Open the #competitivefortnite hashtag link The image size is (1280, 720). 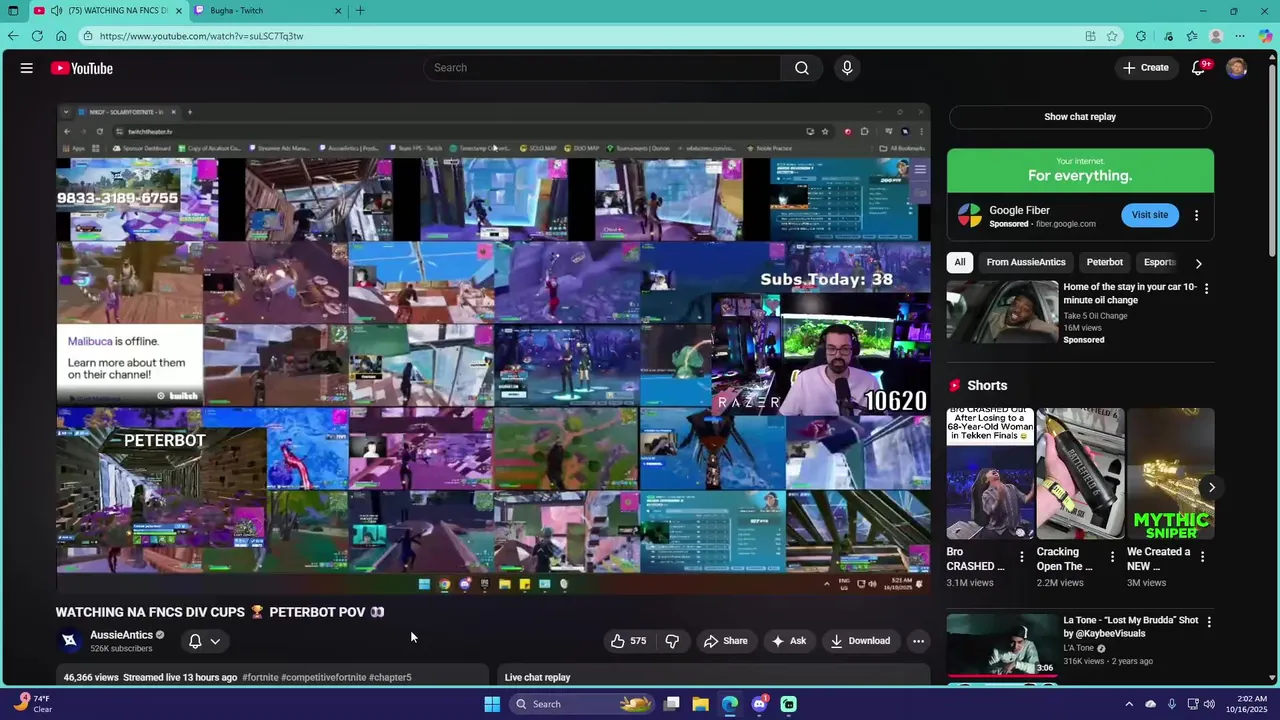click(323, 677)
